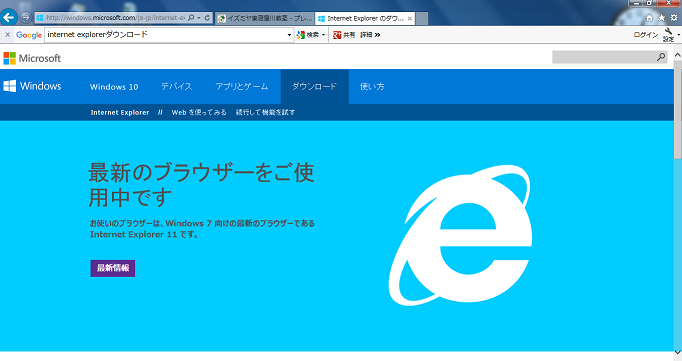Click the magnifier icon in the address bar
The width and height of the screenshot is (682, 361).
(x=191, y=18)
